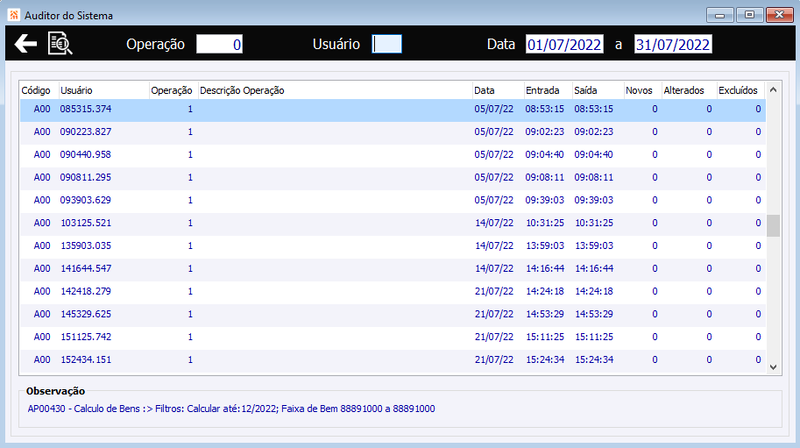The image size is (800, 448).
Task: Click the search document magnifier icon
Action: (x=60, y=43)
